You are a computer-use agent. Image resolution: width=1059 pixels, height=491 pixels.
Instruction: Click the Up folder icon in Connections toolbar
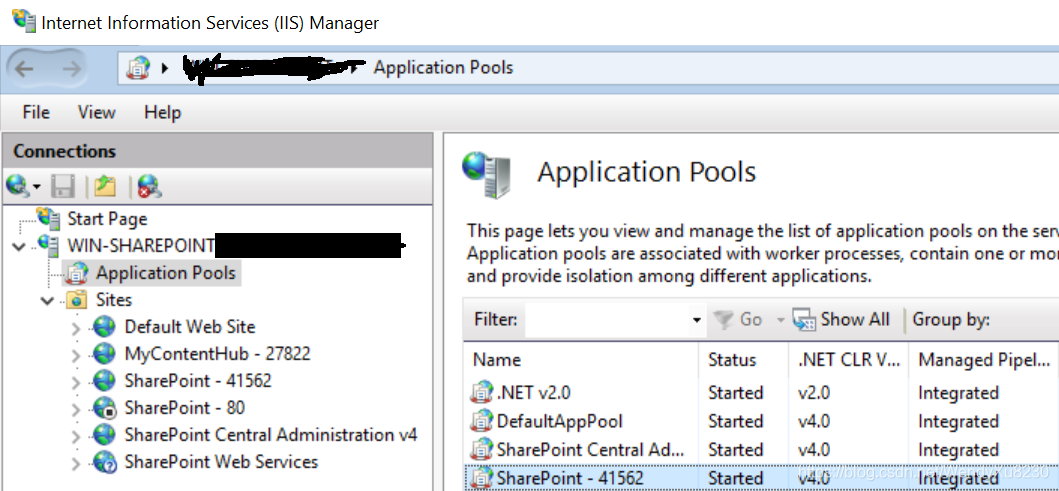coord(105,186)
